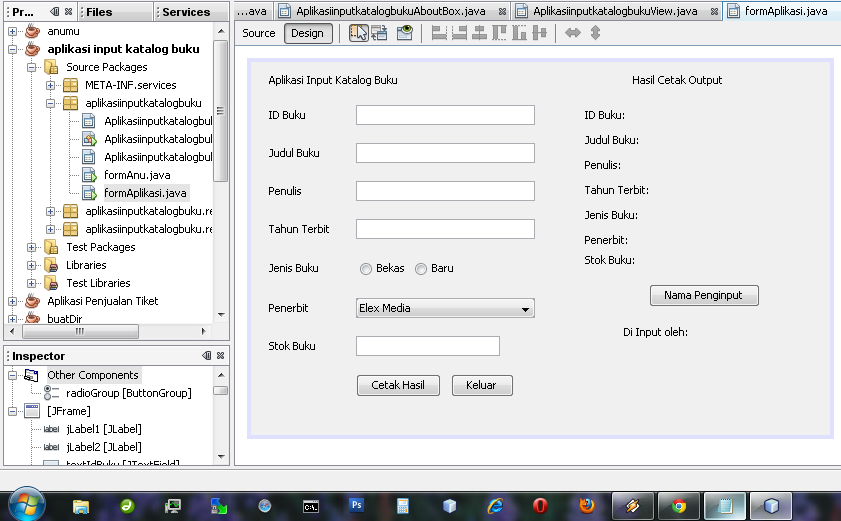Viewport: 841px width, 521px height.
Task: Launch Internet Explorer from taskbar
Action: point(495,506)
